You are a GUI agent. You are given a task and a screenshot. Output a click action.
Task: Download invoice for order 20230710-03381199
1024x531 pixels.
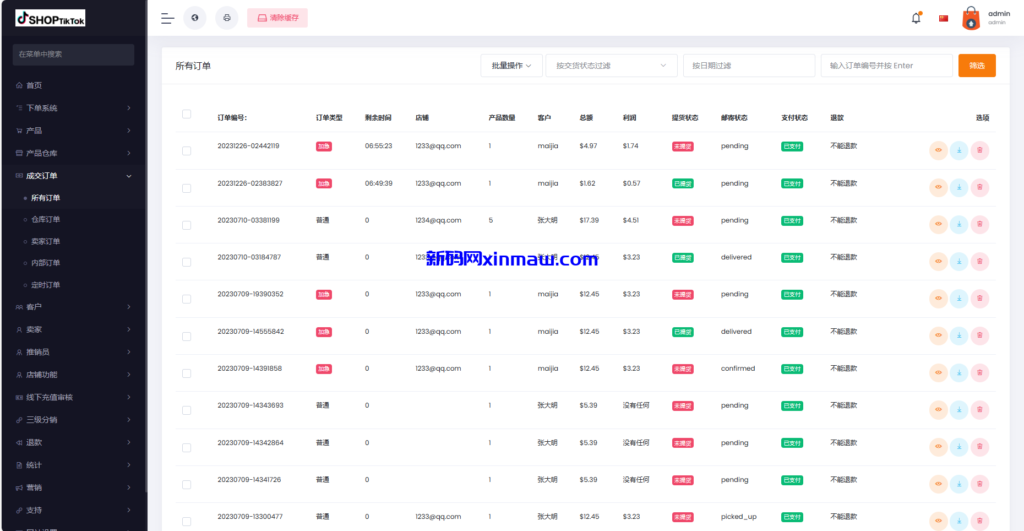pyautogui.click(x=959, y=224)
